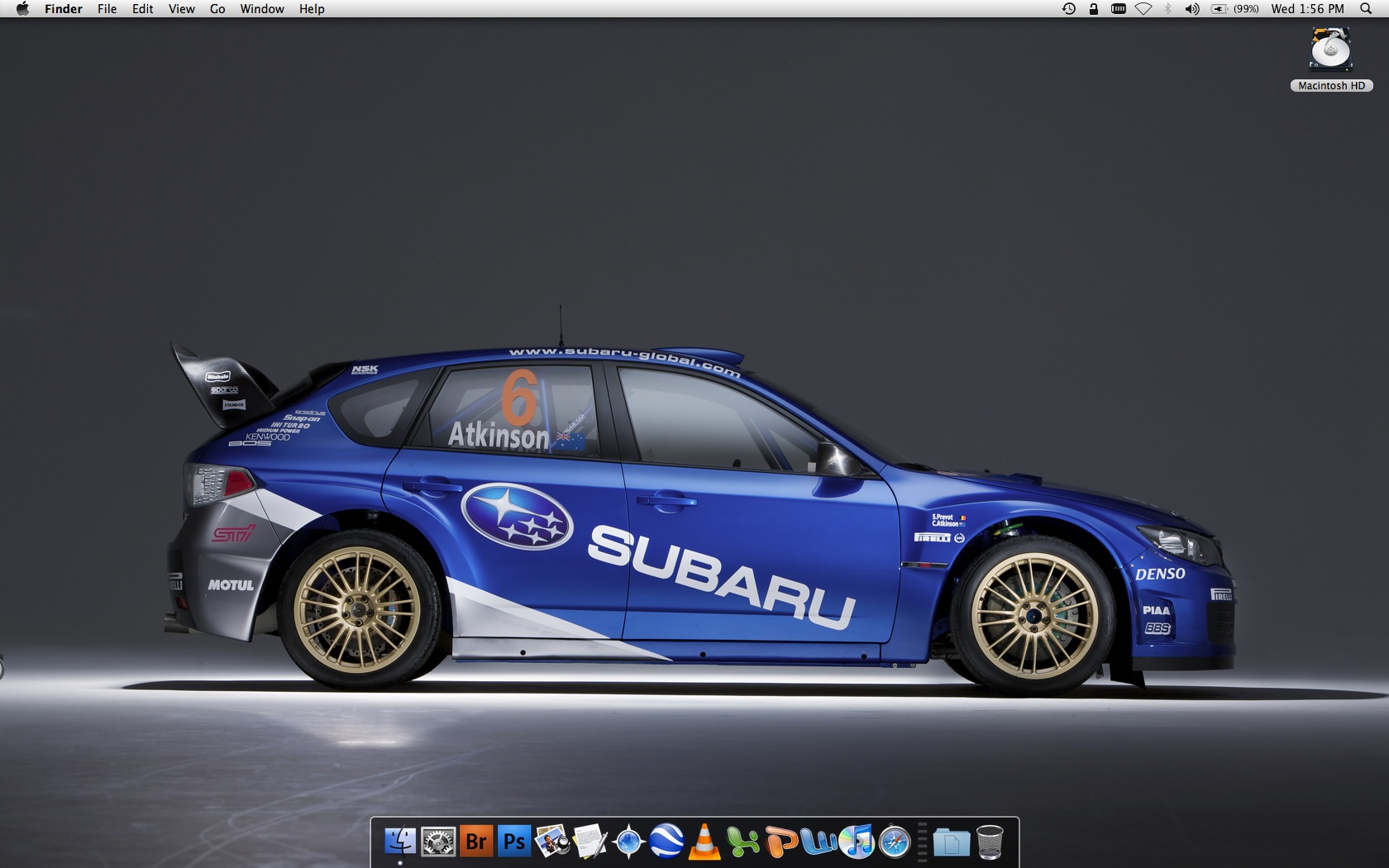Open Microsoft PowerPoint in the Dock
The width and height of the screenshot is (1389, 868).
click(x=780, y=842)
